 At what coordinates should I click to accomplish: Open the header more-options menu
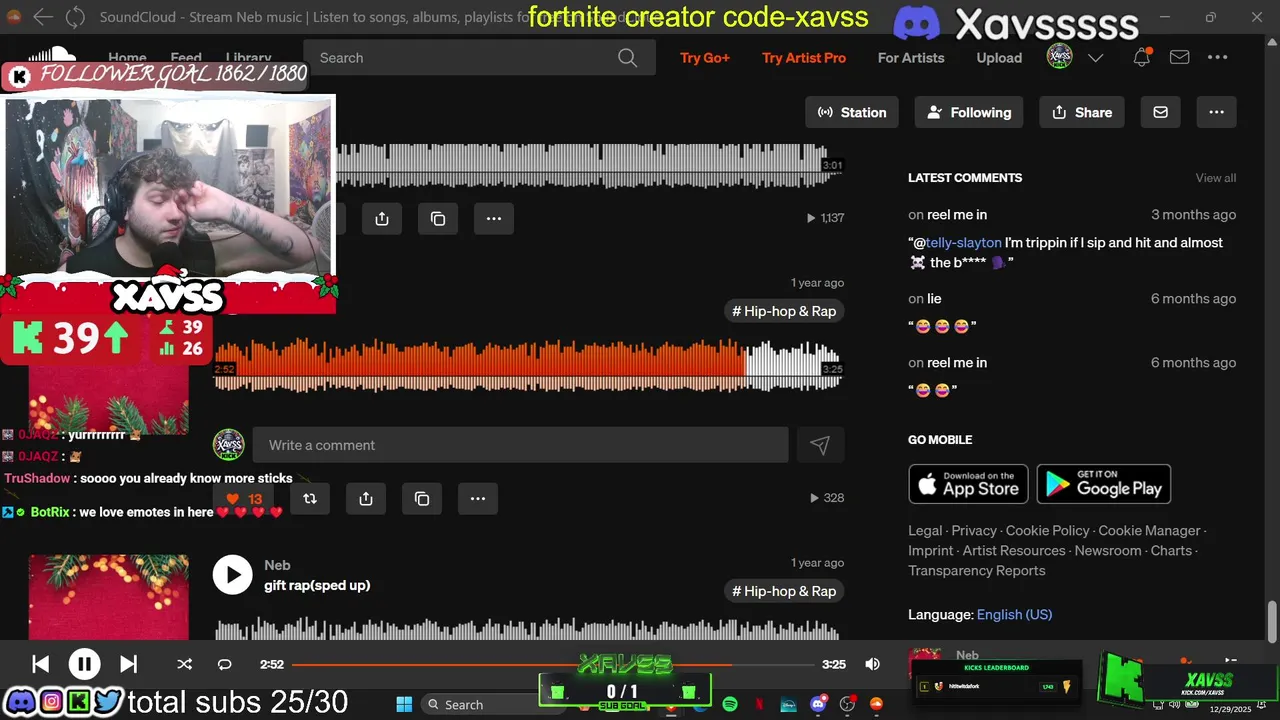[1217, 58]
